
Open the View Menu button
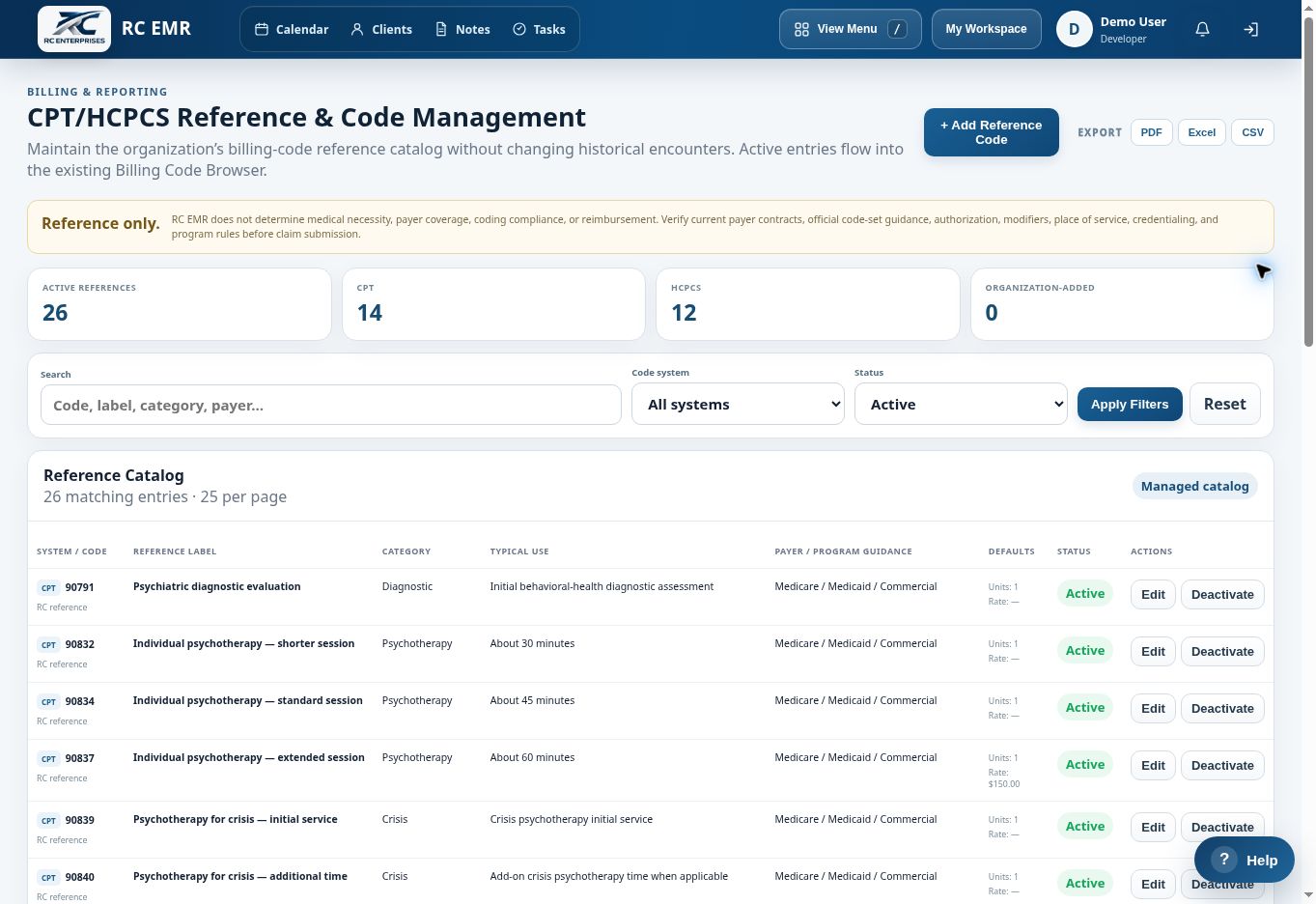click(851, 29)
